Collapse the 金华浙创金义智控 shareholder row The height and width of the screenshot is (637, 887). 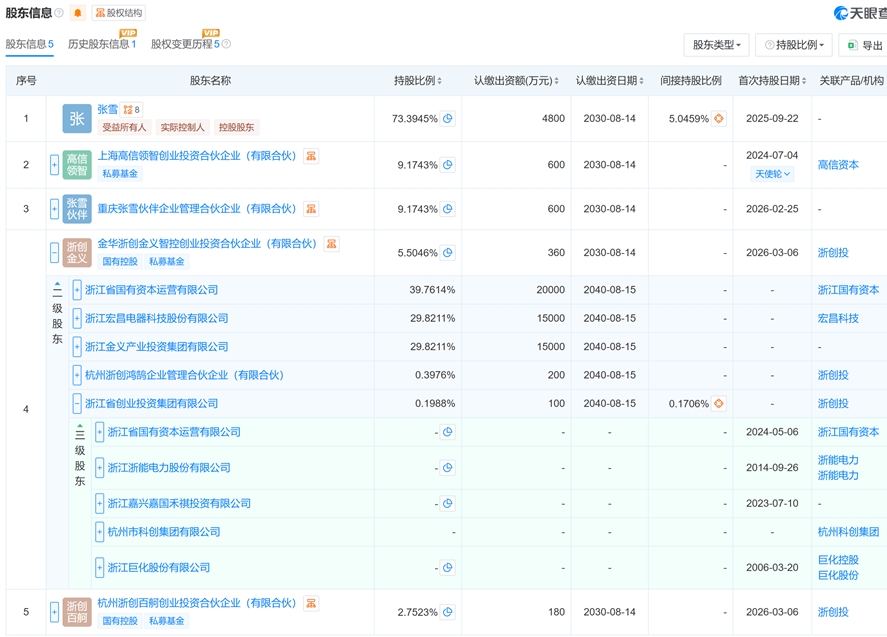[55, 253]
